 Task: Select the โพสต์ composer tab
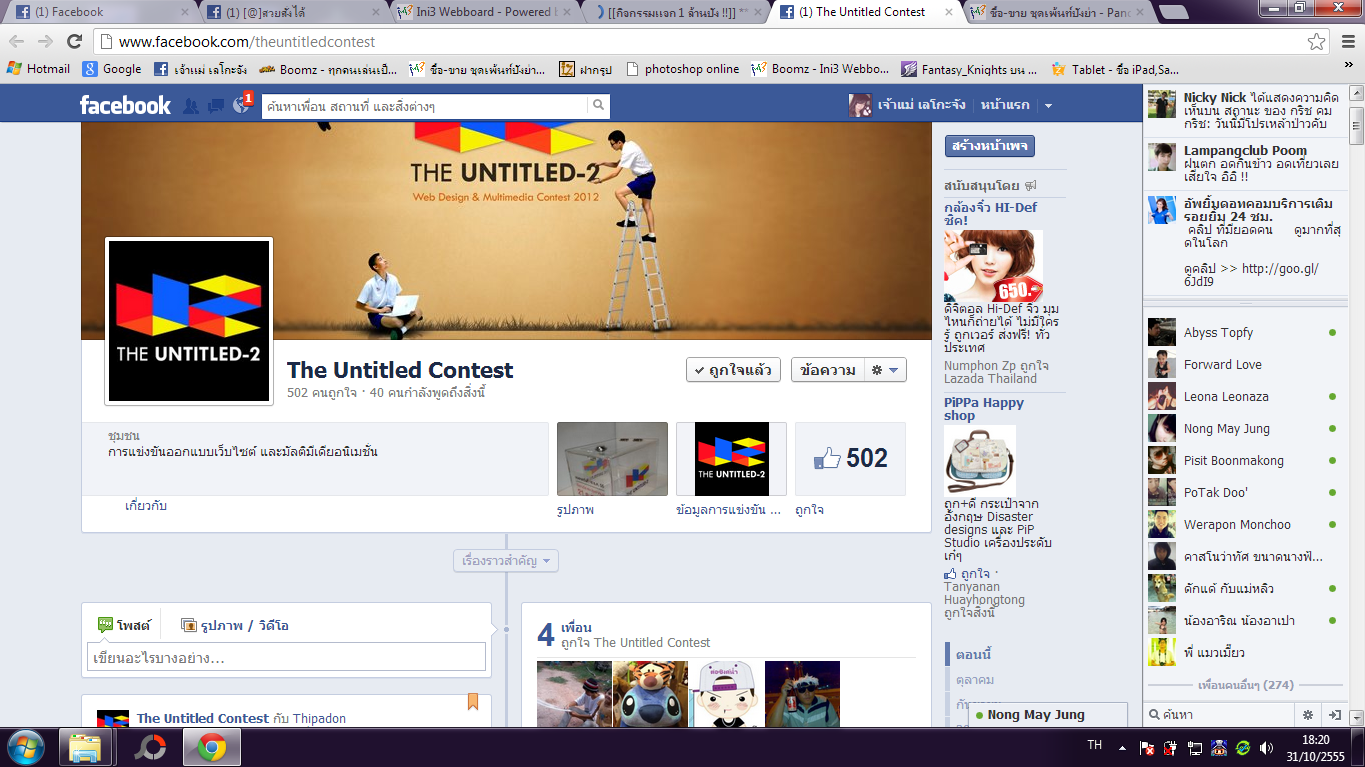123,625
